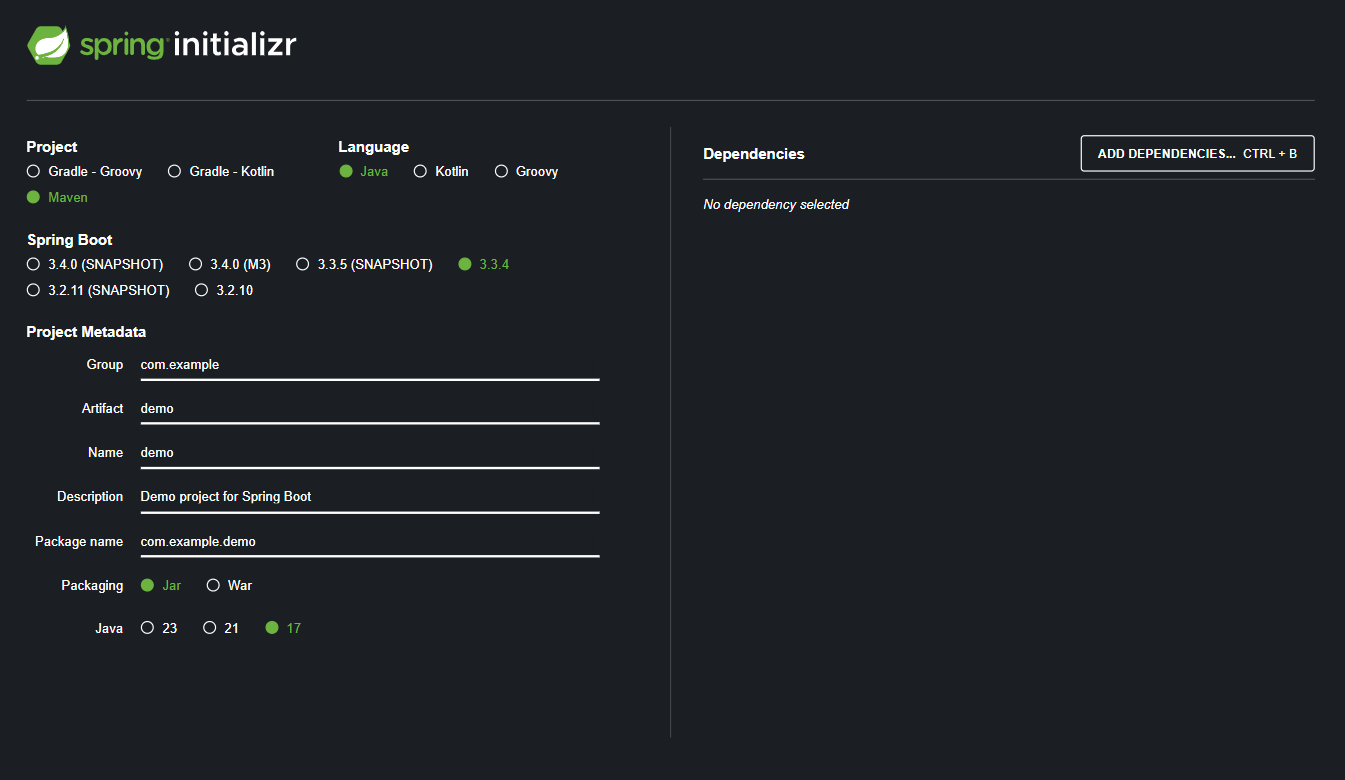Select the Maven project option
Image resolution: width=1345 pixels, height=780 pixels.
tap(57, 198)
